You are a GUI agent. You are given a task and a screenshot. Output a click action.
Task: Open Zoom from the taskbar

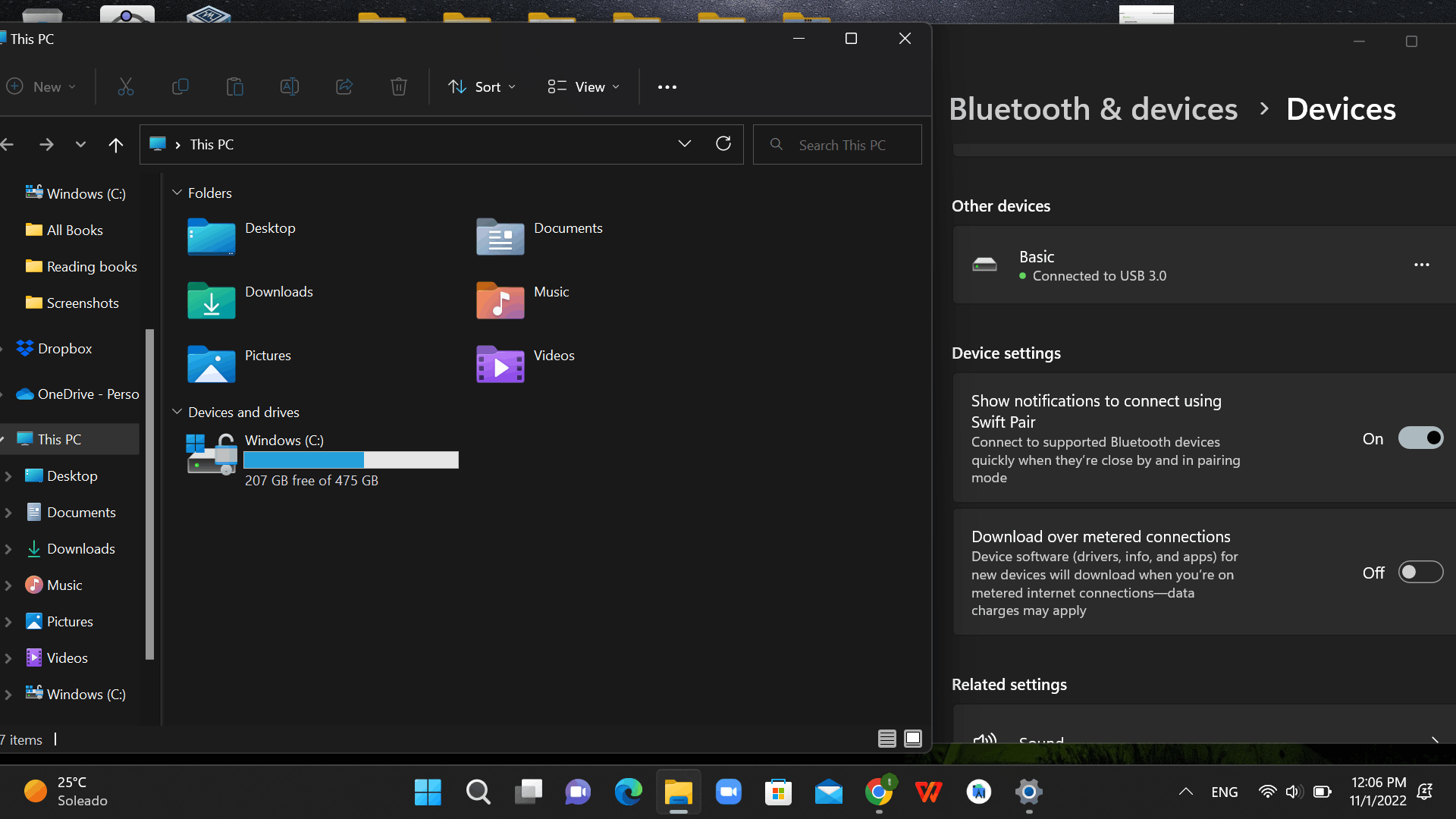pos(729,792)
